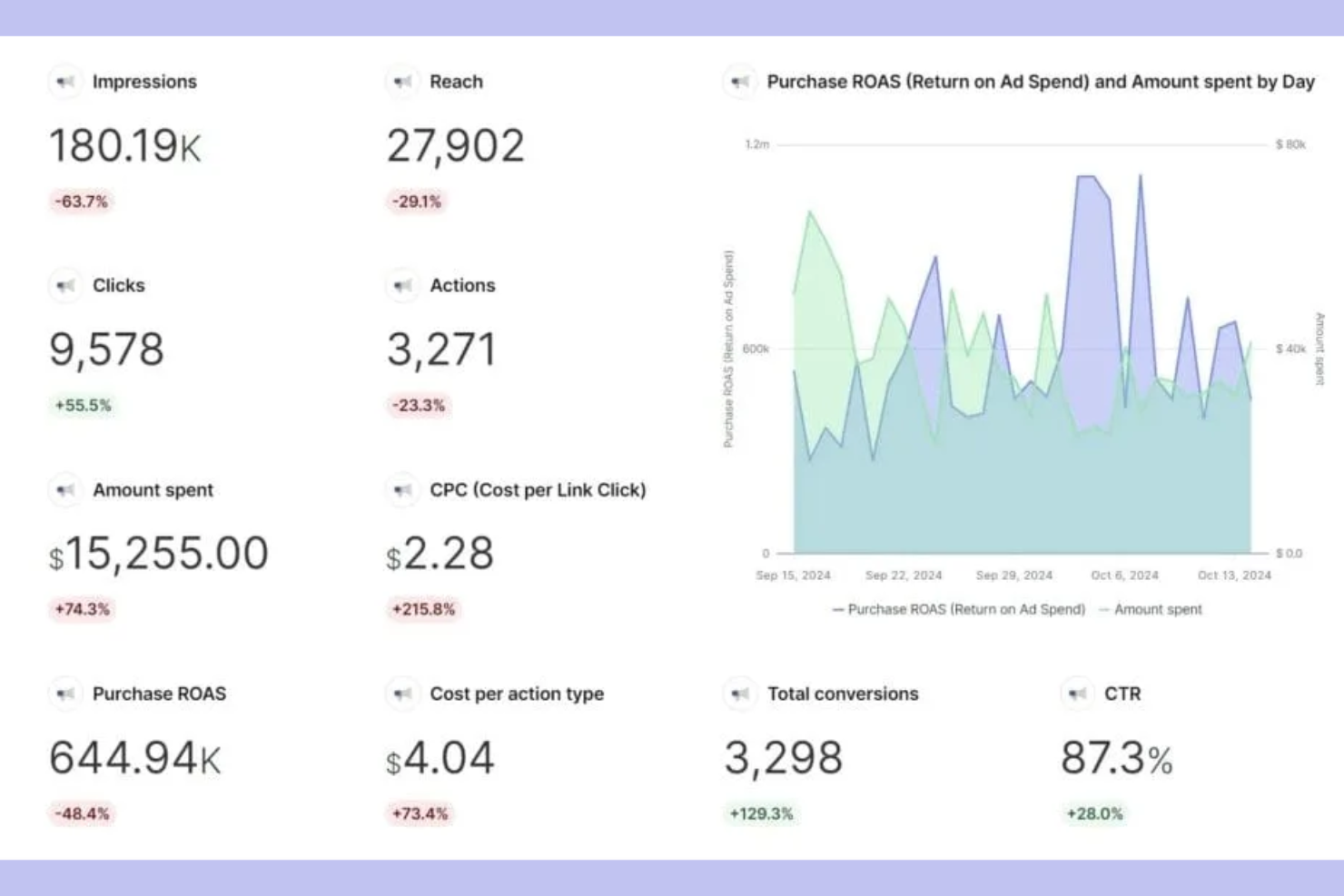Click the Sep 29, 2024 axis label
Viewport: 1344px width, 896px height.
(x=1014, y=576)
